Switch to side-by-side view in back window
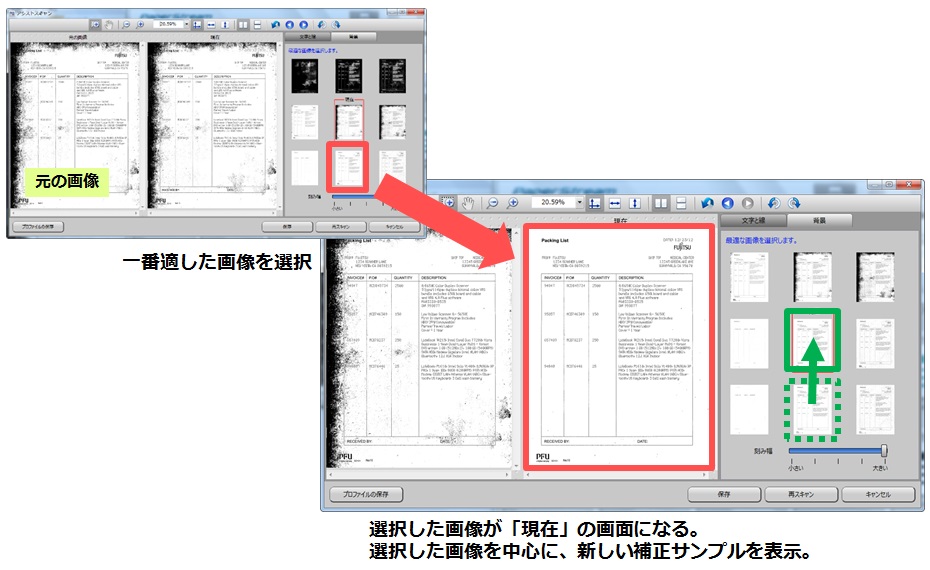 pos(243,24)
